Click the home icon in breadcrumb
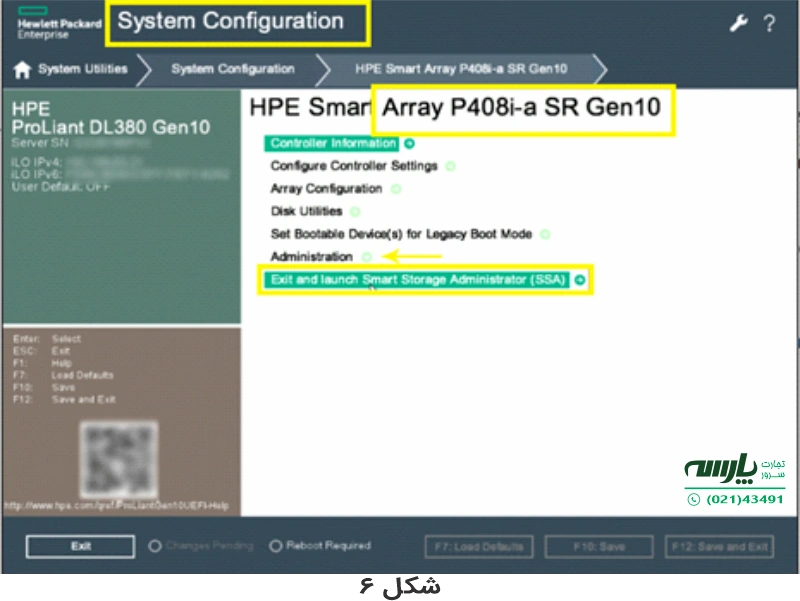This screenshot has width=800, height=601. pos(22,70)
